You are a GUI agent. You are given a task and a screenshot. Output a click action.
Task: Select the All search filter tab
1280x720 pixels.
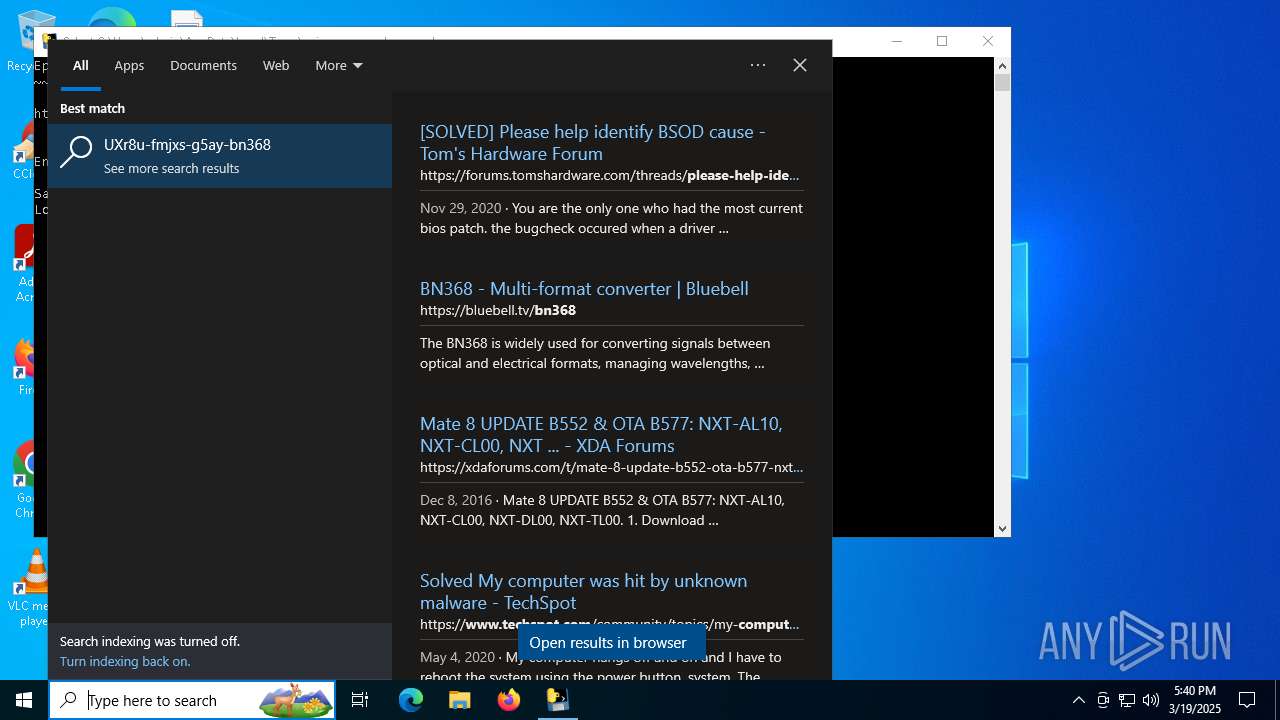(x=81, y=65)
